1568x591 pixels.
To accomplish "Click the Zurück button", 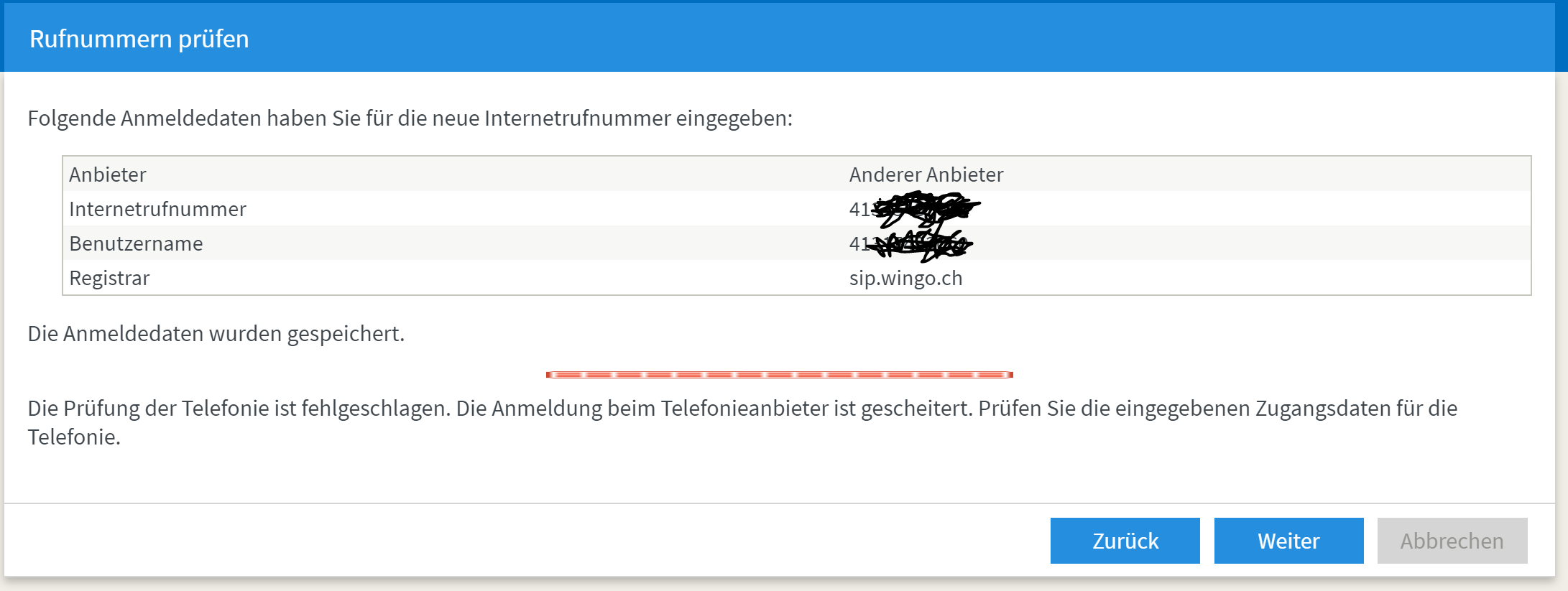I will [1125, 541].
